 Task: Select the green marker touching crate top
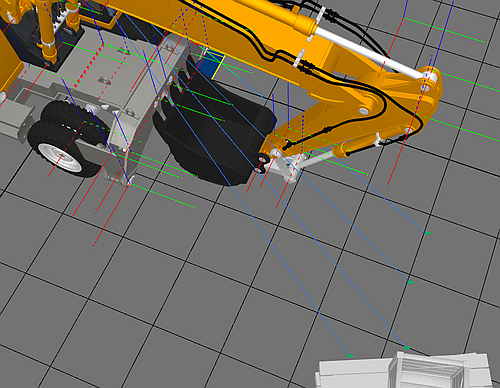click(407, 348)
